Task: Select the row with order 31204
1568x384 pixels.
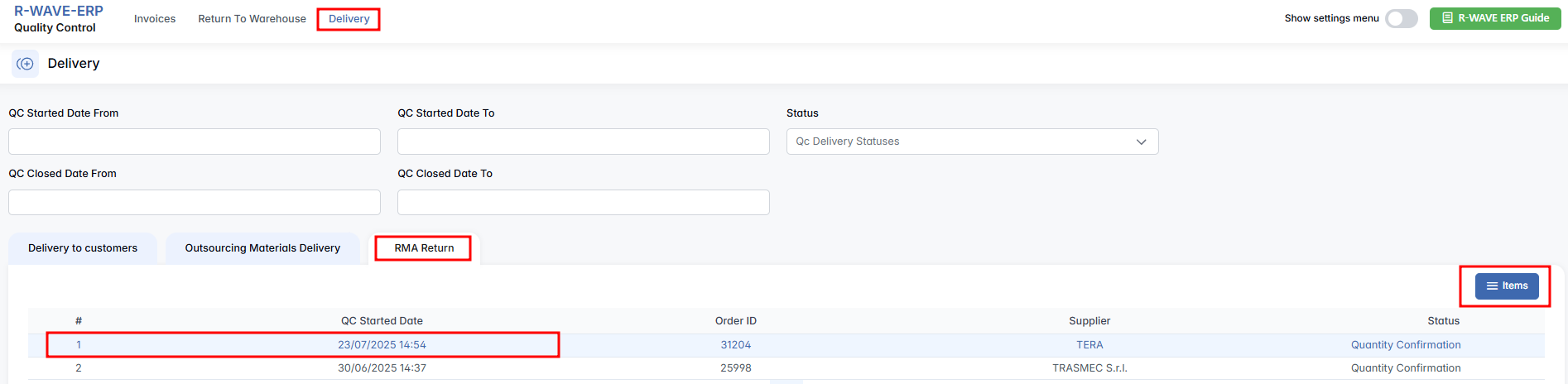Action: click(x=735, y=345)
